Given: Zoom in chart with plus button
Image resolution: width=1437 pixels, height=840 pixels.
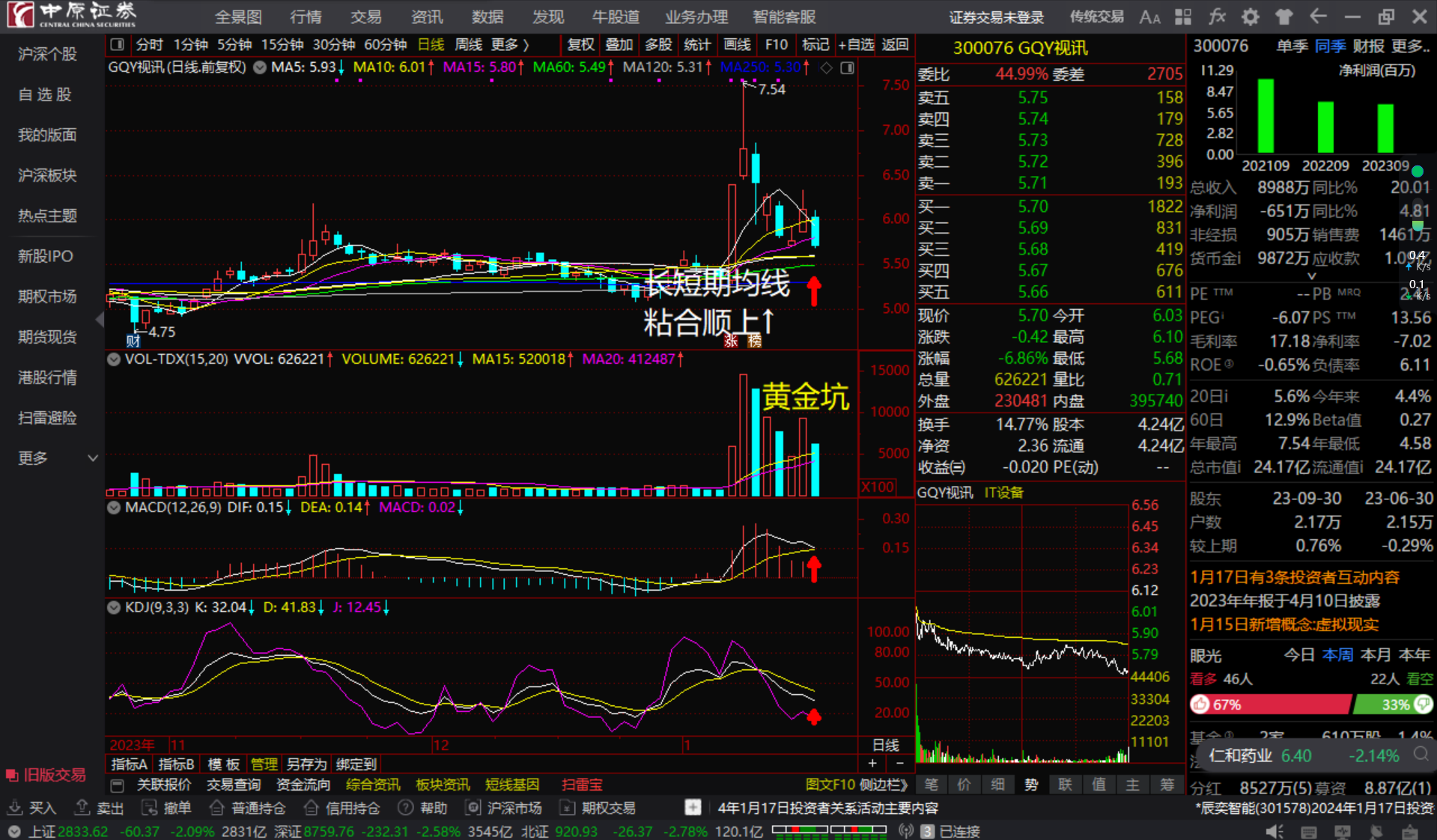Looking at the screenshot, I should pos(872,763).
